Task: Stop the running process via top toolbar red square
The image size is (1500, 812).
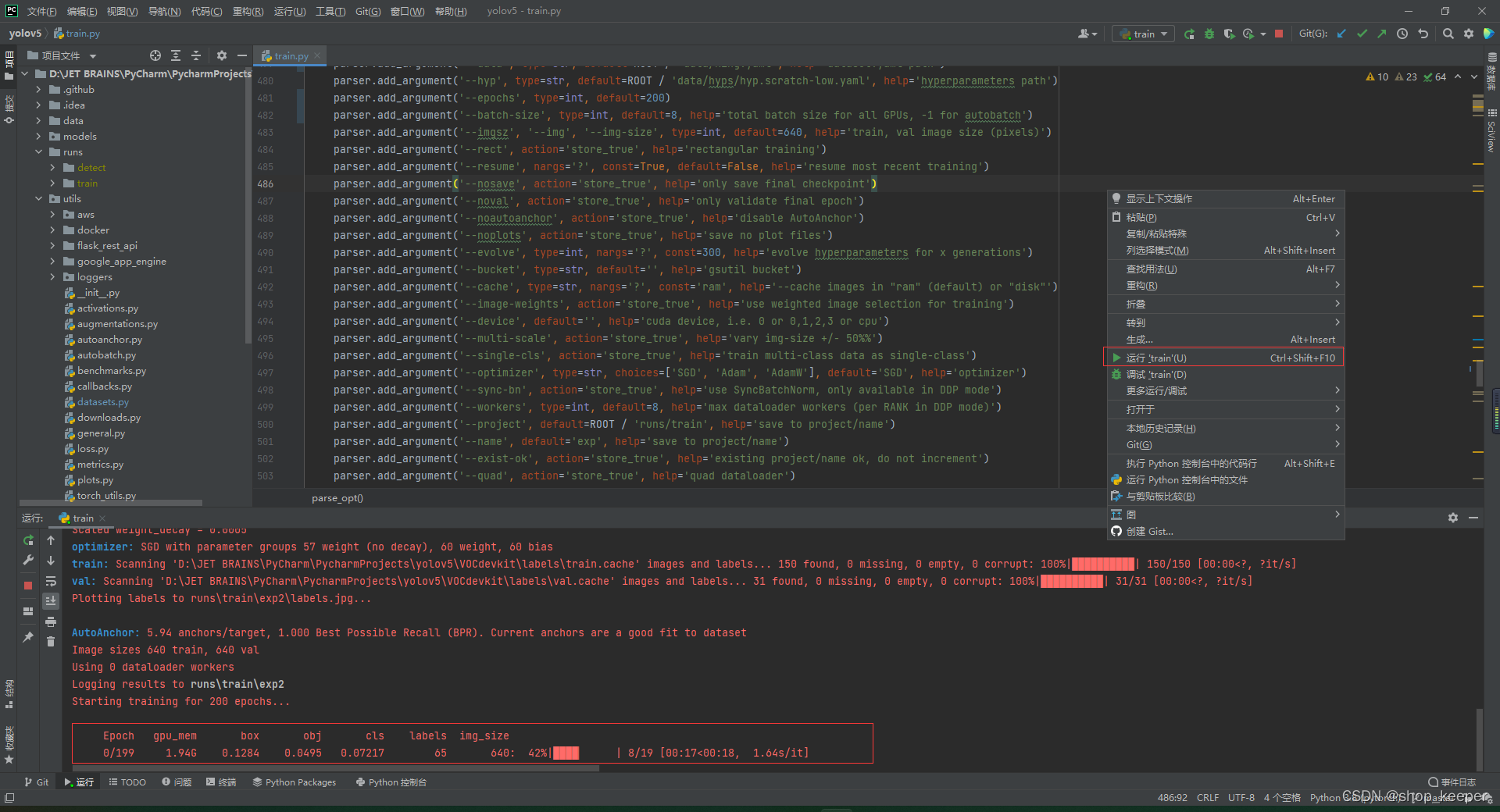Action: tap(1279, 34)
